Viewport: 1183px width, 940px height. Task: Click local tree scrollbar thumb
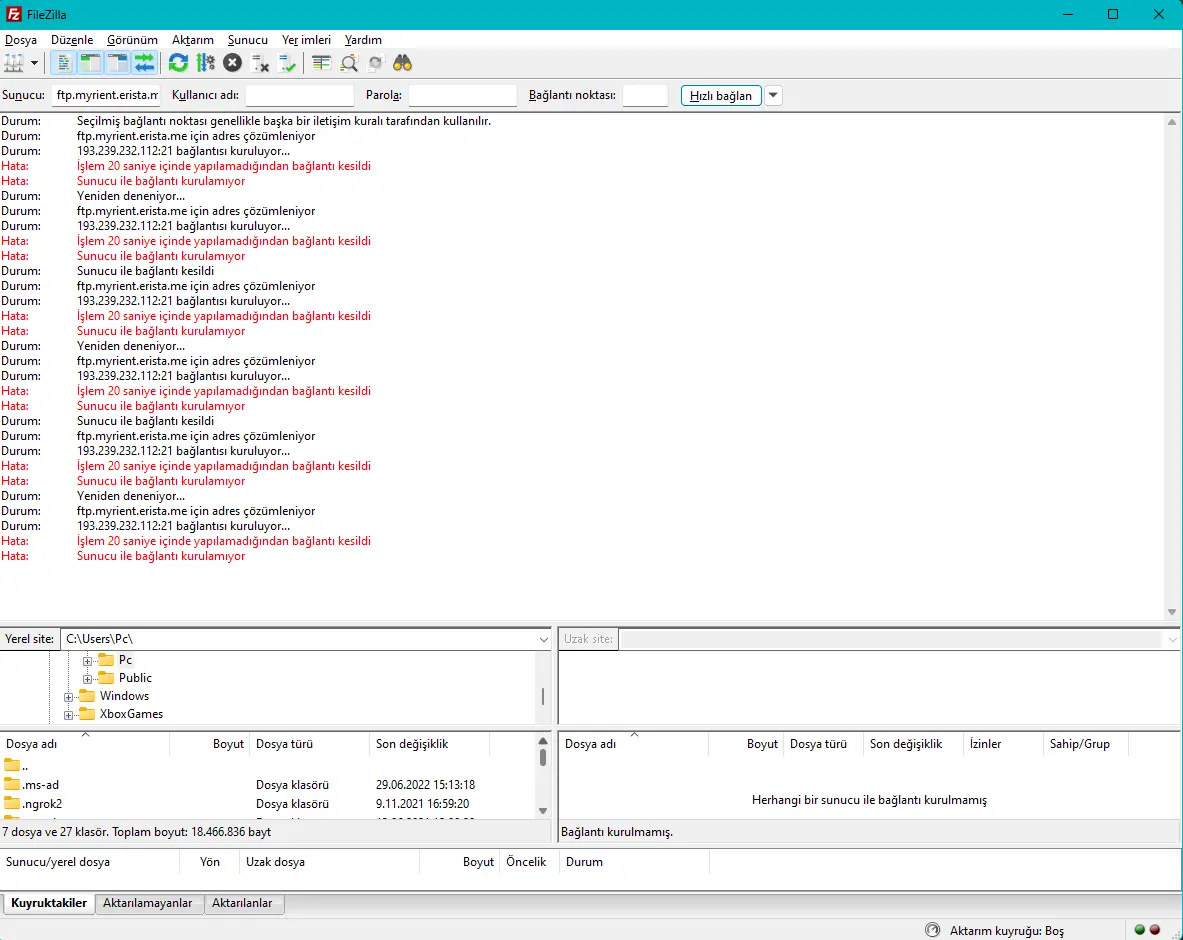542,696
